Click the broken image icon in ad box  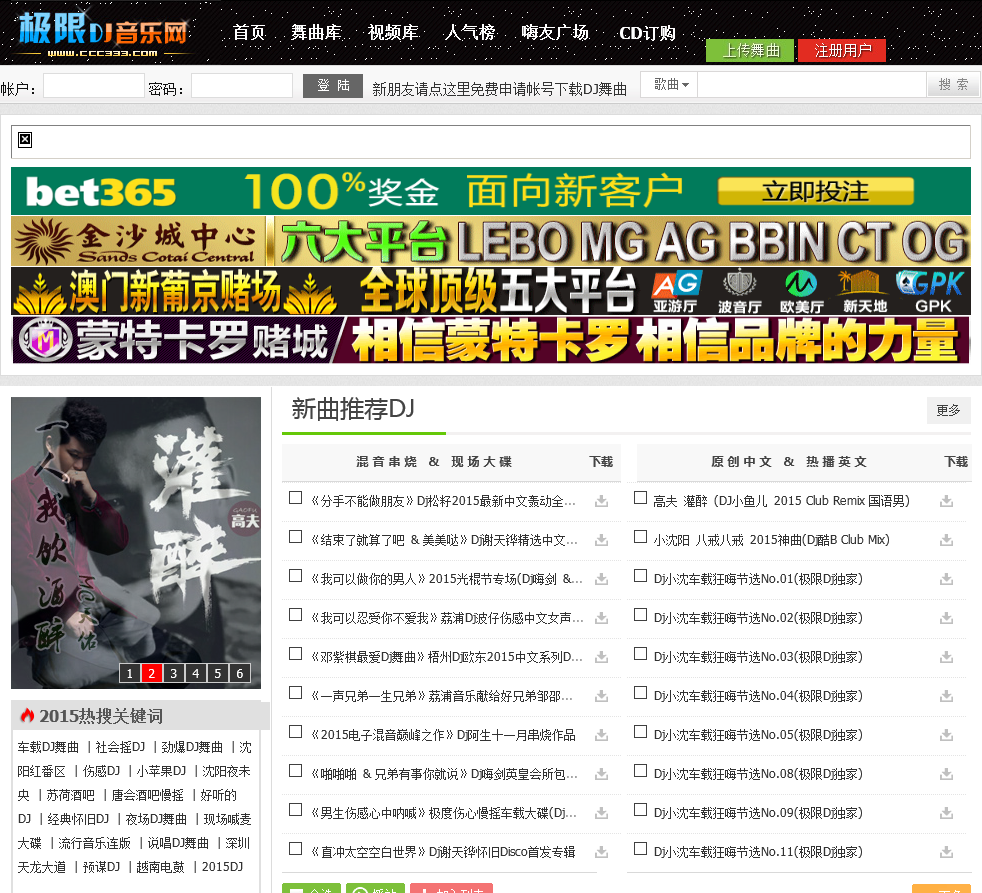(25, 140)
